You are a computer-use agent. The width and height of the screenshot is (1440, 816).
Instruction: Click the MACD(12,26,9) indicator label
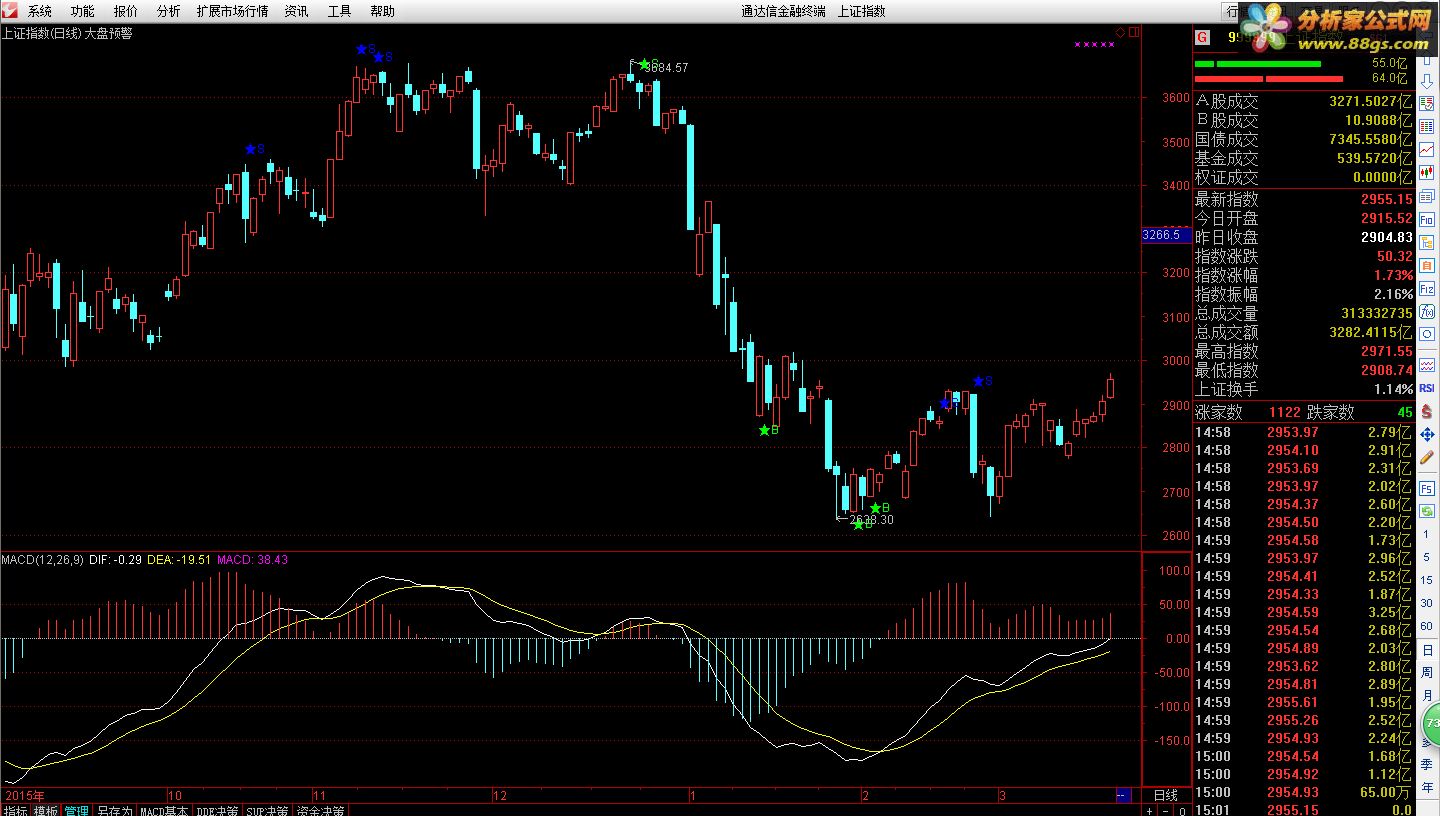click(42, 560)
